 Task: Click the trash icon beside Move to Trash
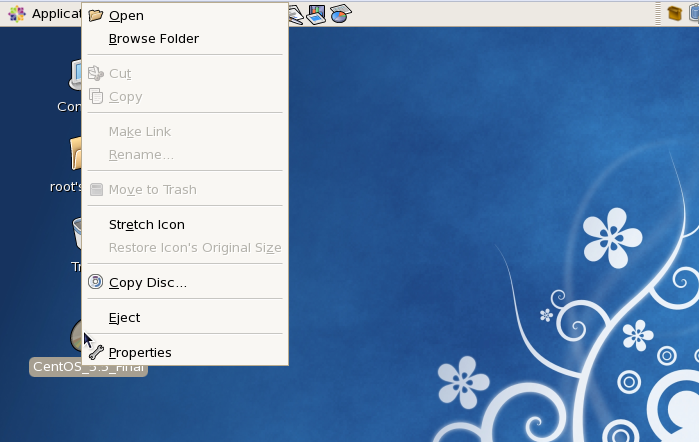click(96, 190)
